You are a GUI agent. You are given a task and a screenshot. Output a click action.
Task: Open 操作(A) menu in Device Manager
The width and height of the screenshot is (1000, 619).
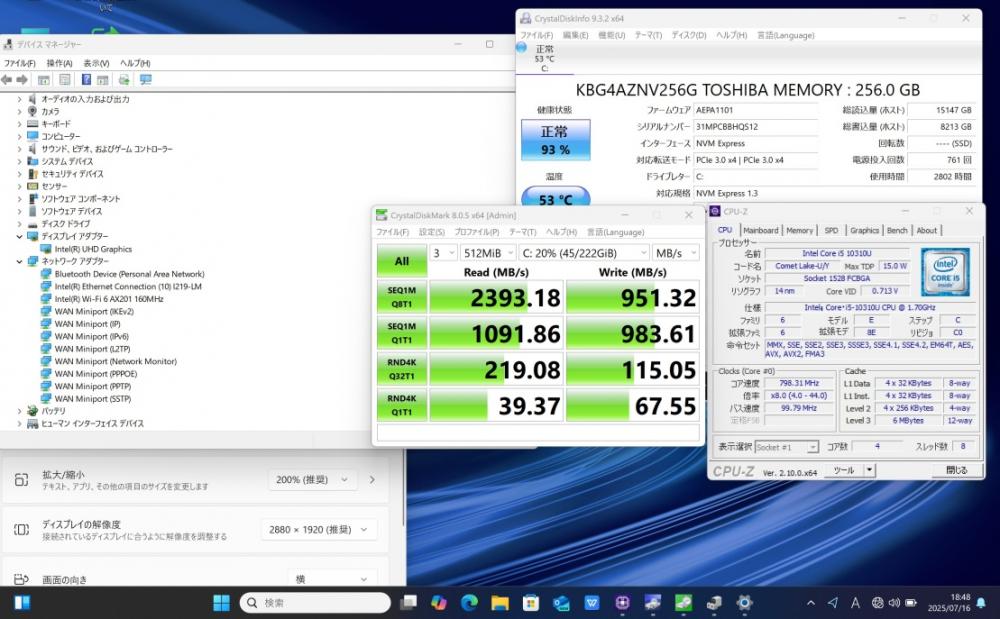pos(59,63)
